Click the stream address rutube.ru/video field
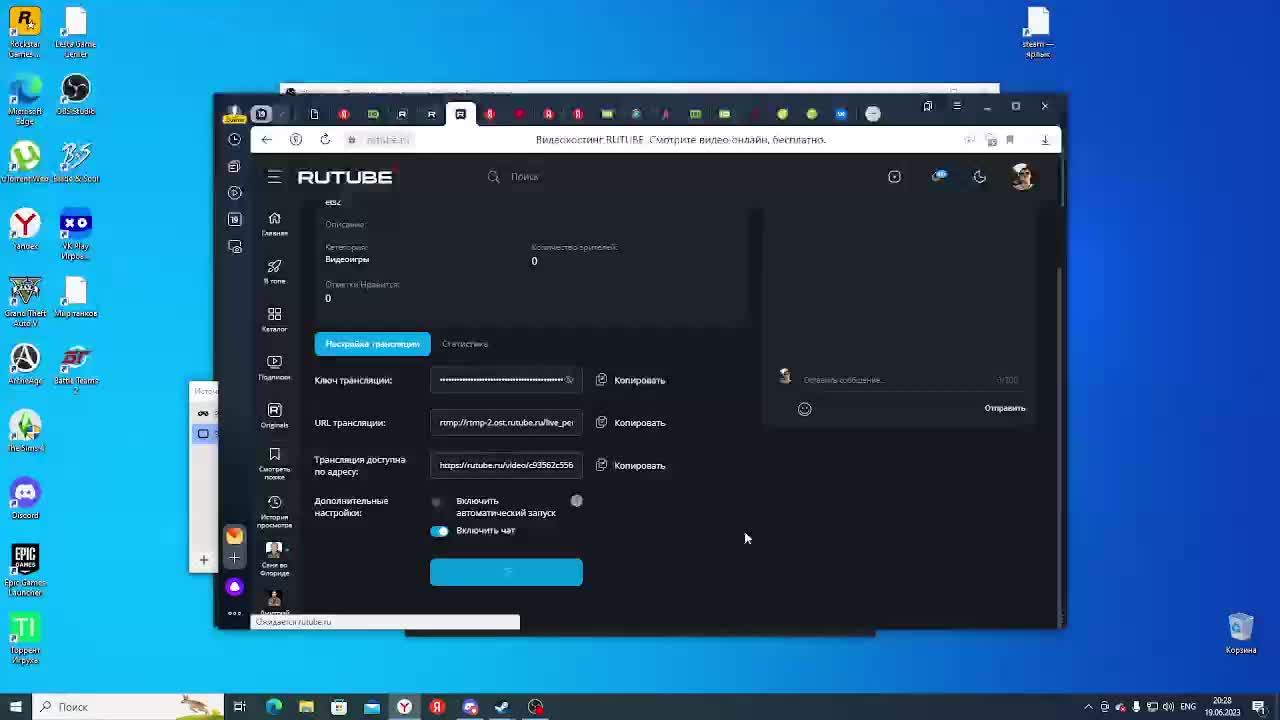 tap(506, 465)
